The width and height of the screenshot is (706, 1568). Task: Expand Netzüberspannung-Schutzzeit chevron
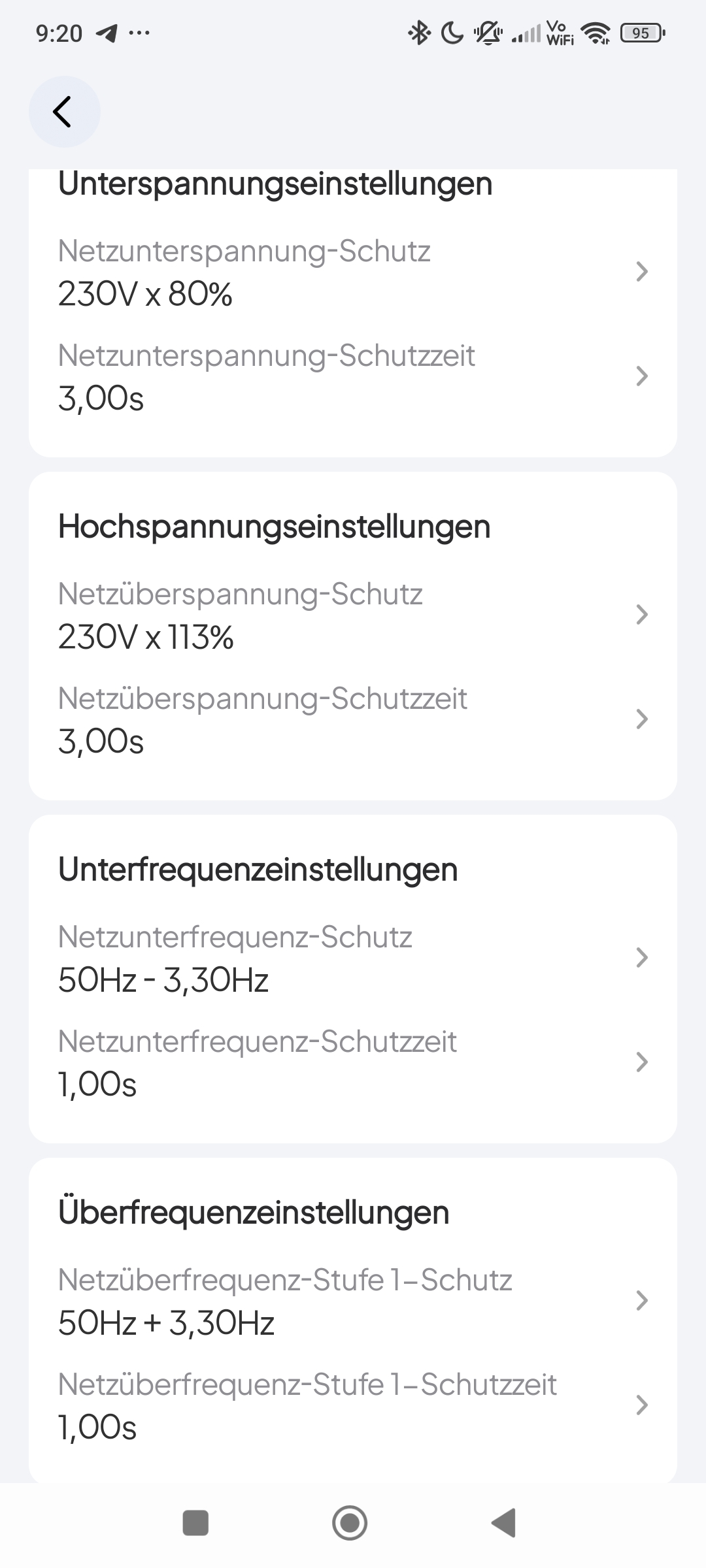(x=641, y=719)
